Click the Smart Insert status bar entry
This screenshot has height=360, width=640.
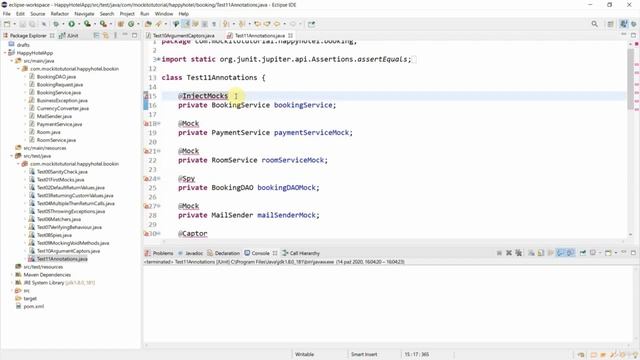coord(364,354)
